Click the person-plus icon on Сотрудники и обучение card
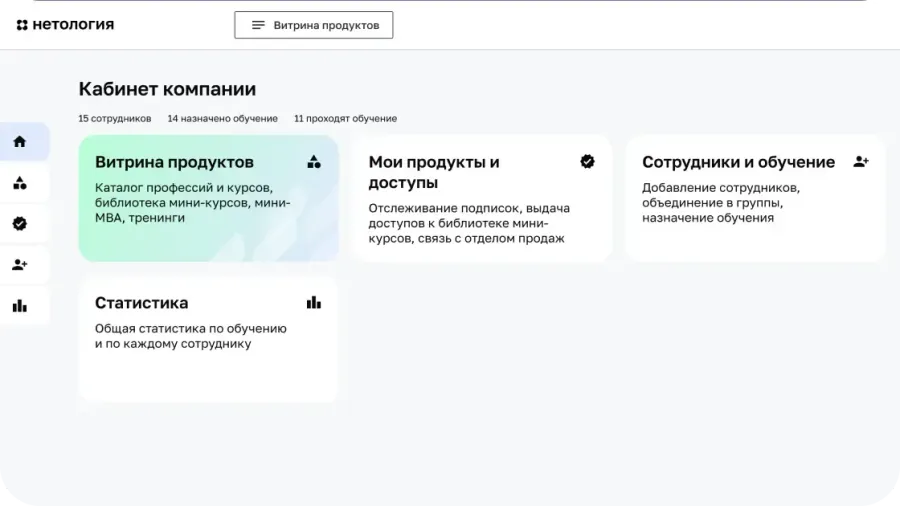The width and height of the screenshot is (900, 506). 861,162
